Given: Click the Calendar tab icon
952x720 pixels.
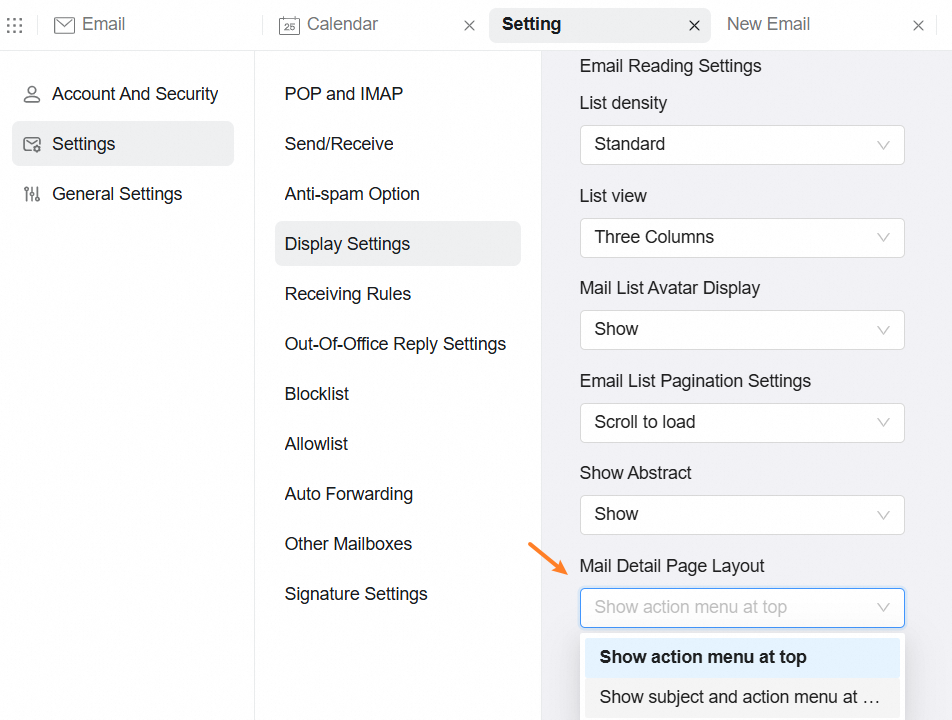Looking at the screenshot, I should 289,25.
